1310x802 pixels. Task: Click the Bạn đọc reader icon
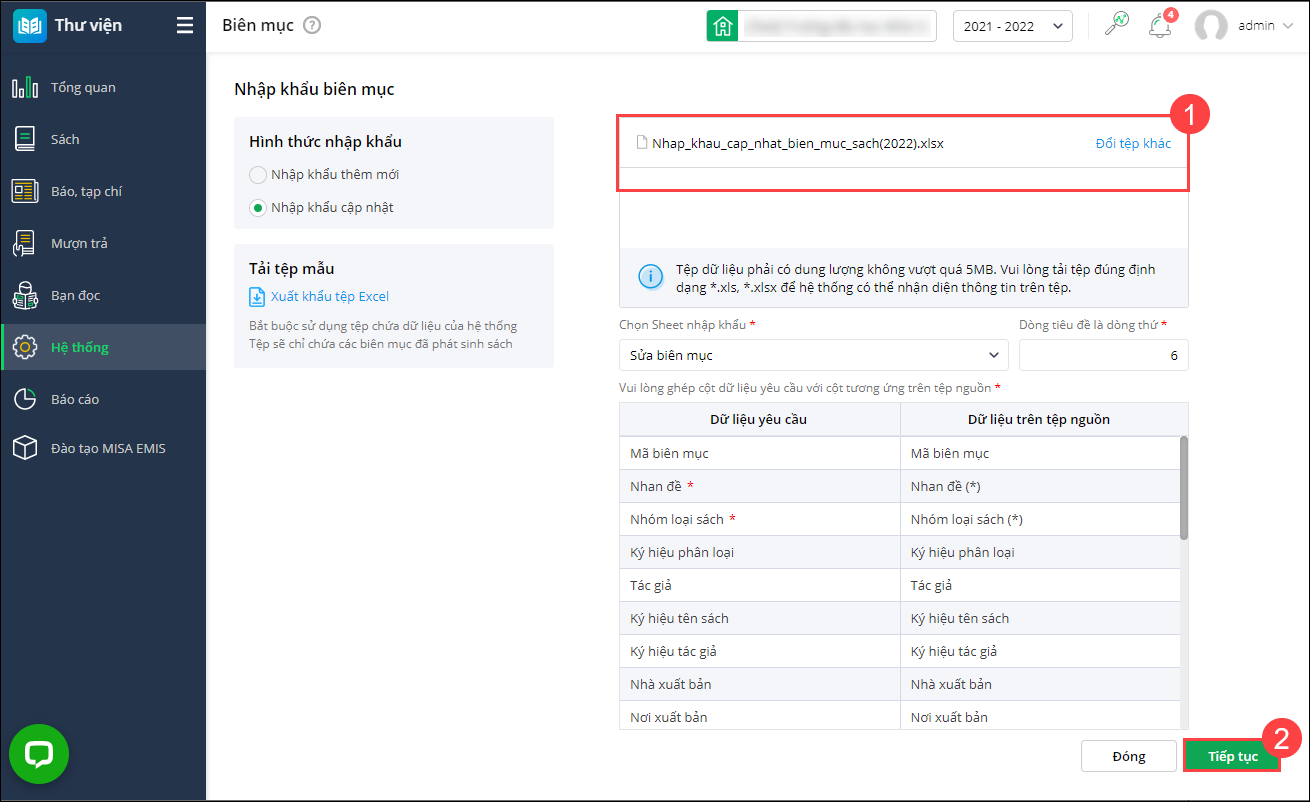coord(25,295)
